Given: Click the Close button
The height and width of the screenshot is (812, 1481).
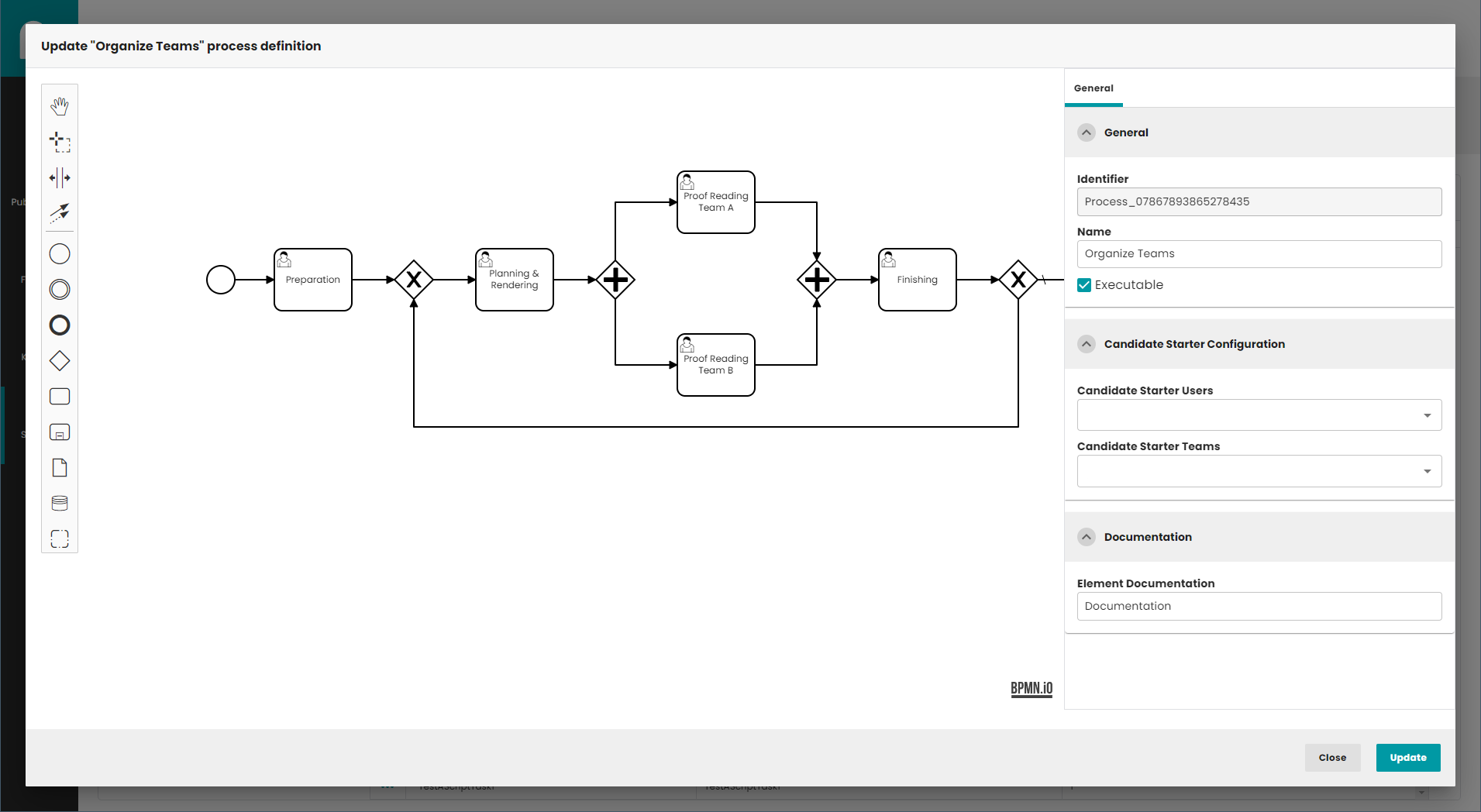Looking at the screenshot, I should (x=1332, y=758).
